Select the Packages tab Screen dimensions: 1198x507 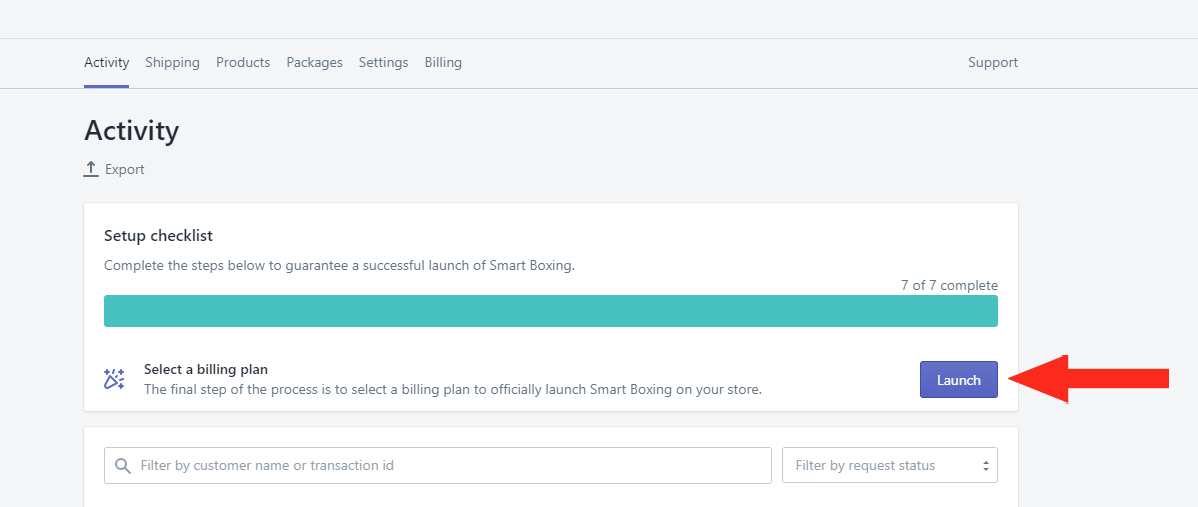click(315, 63)
